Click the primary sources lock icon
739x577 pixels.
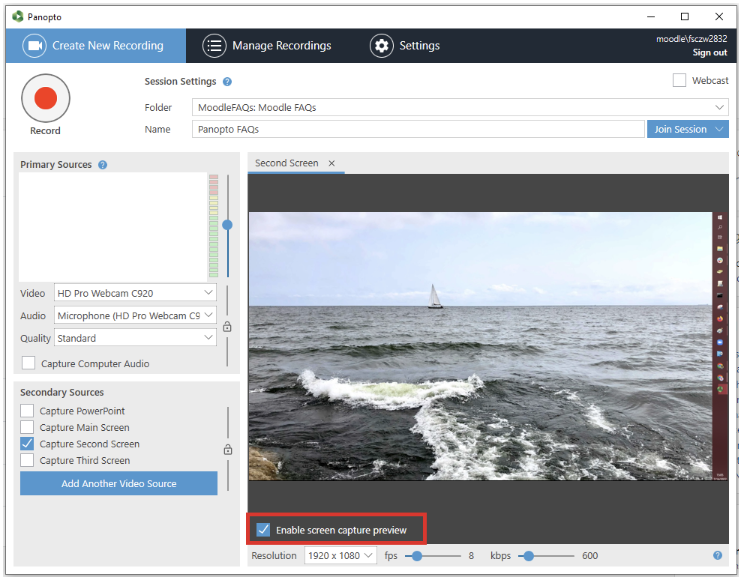point(227,326)
